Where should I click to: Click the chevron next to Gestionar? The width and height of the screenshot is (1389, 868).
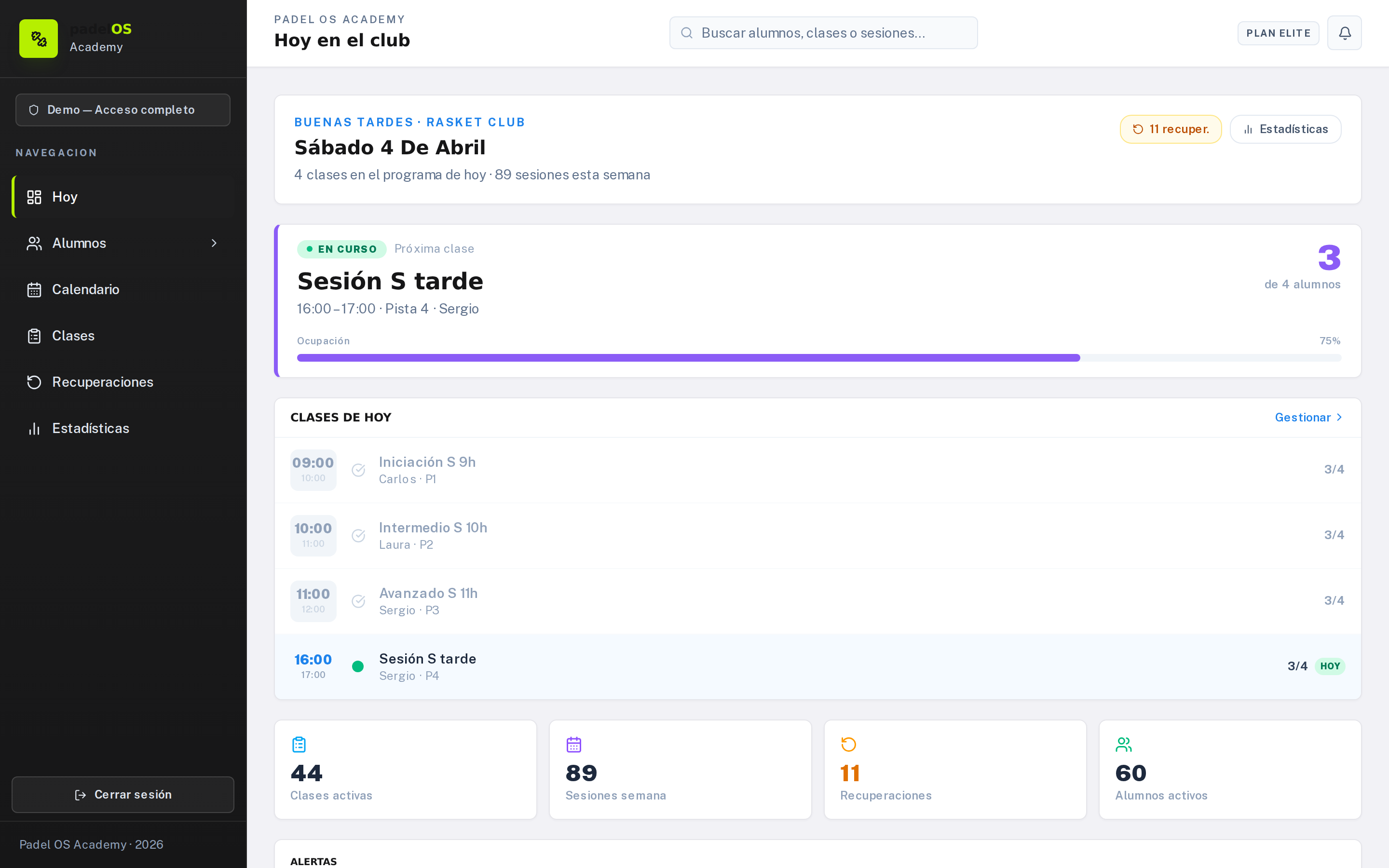point(1339,417)
